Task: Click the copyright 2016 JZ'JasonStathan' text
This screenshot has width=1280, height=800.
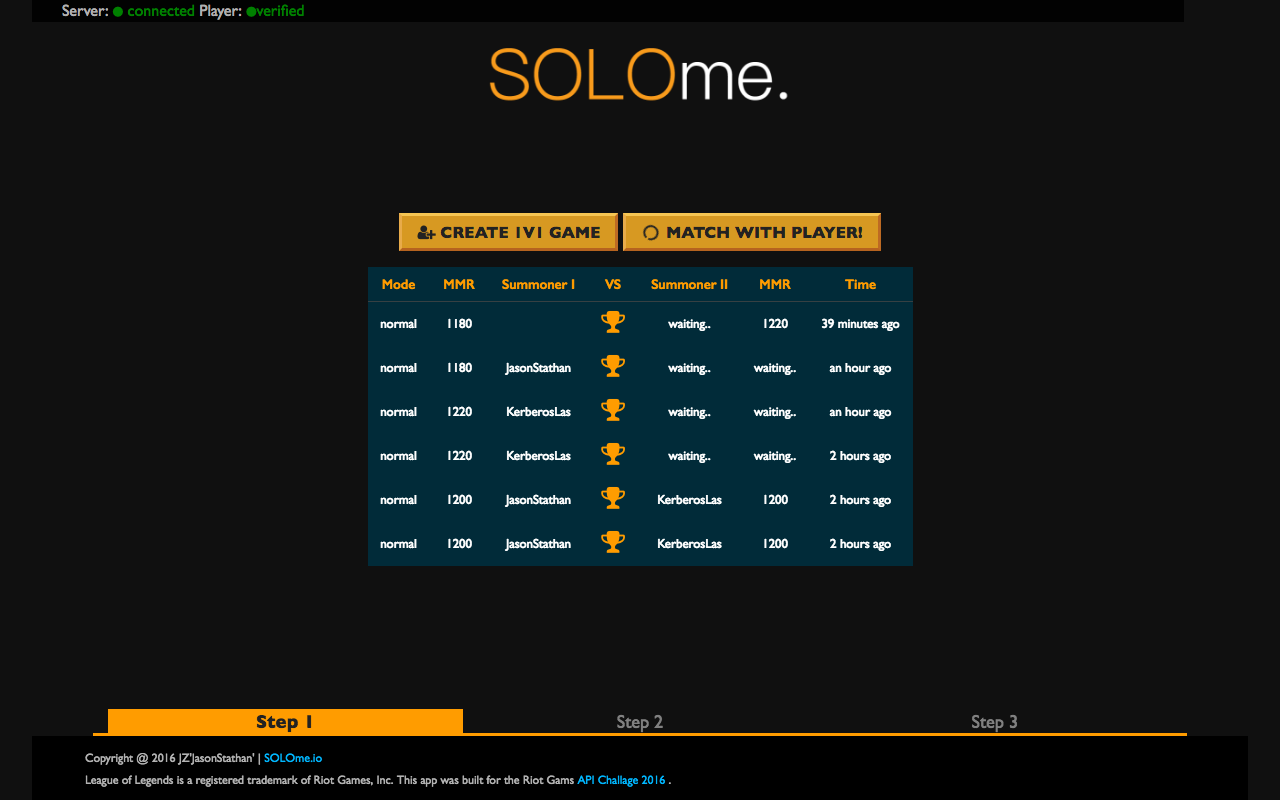Action: pyautogui.click(x=170, y=758)
